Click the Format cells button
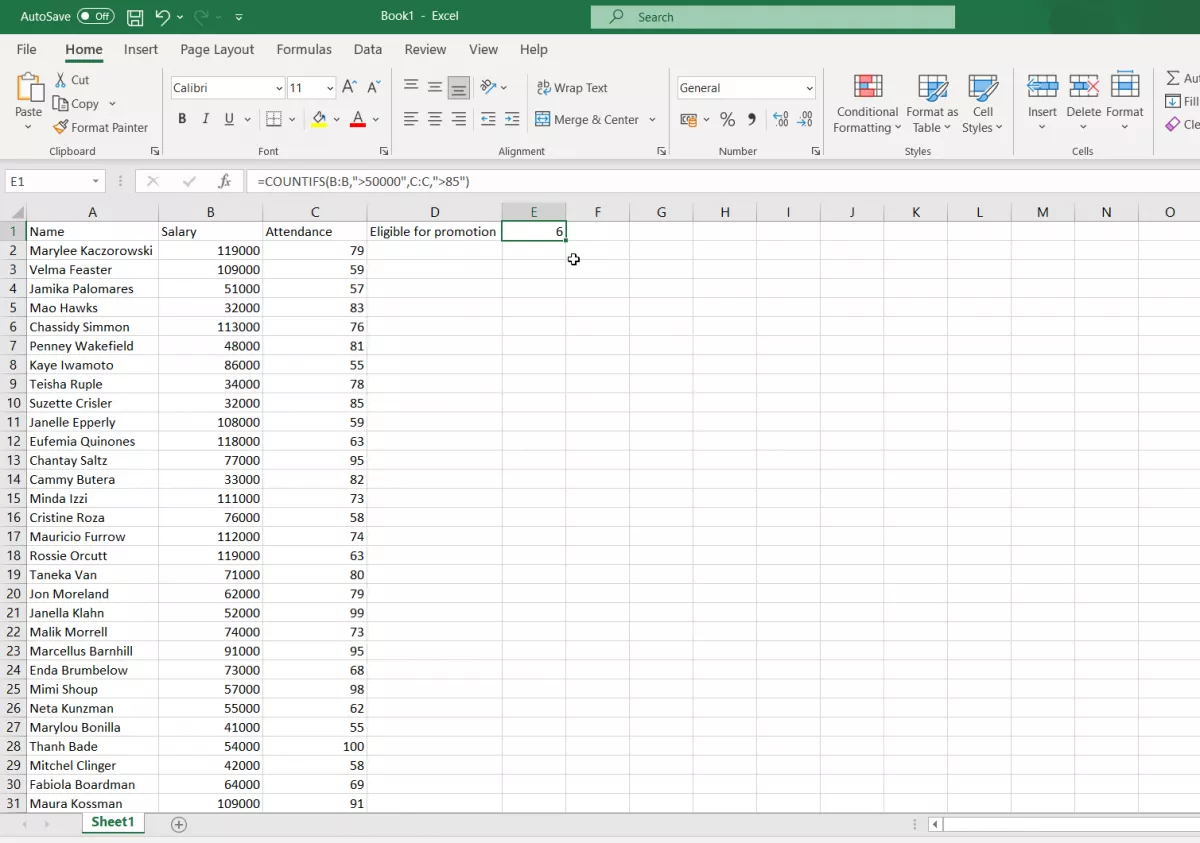 coord(1125,100)
